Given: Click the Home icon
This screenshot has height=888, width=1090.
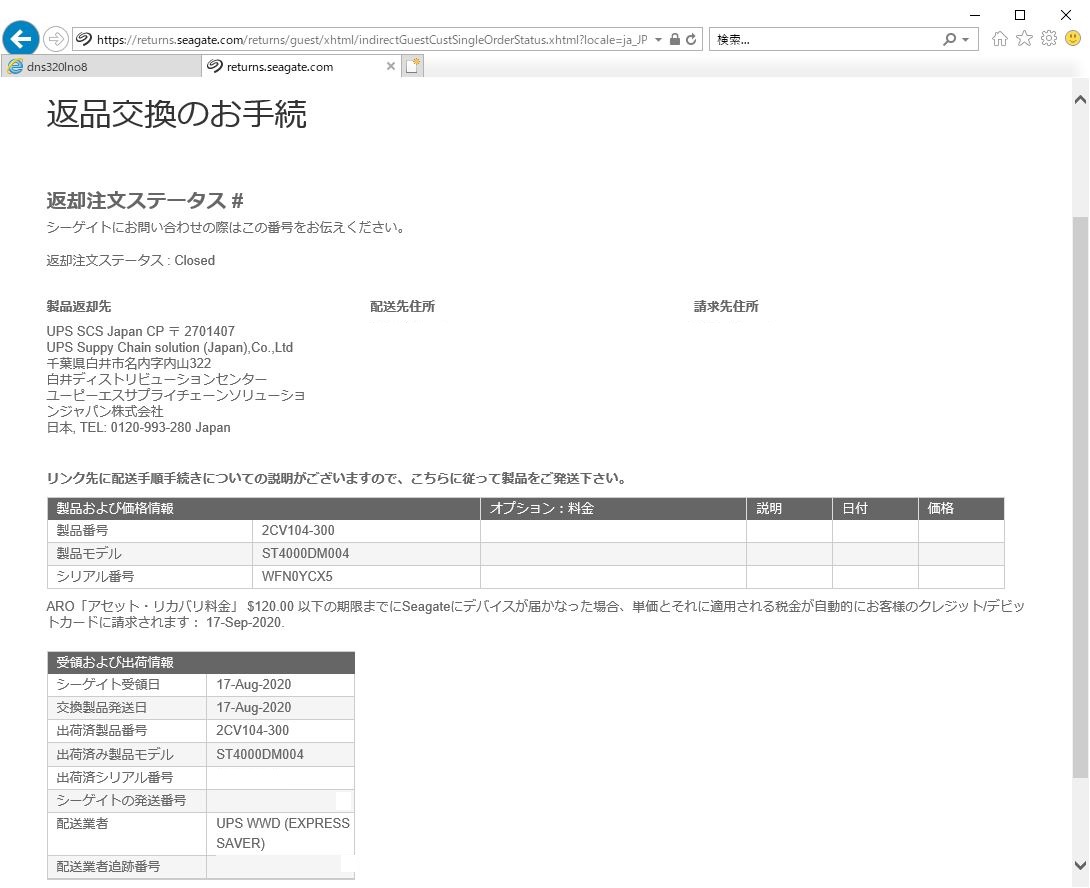Looking at the screenshot, I should click(x=1000, y=39).
